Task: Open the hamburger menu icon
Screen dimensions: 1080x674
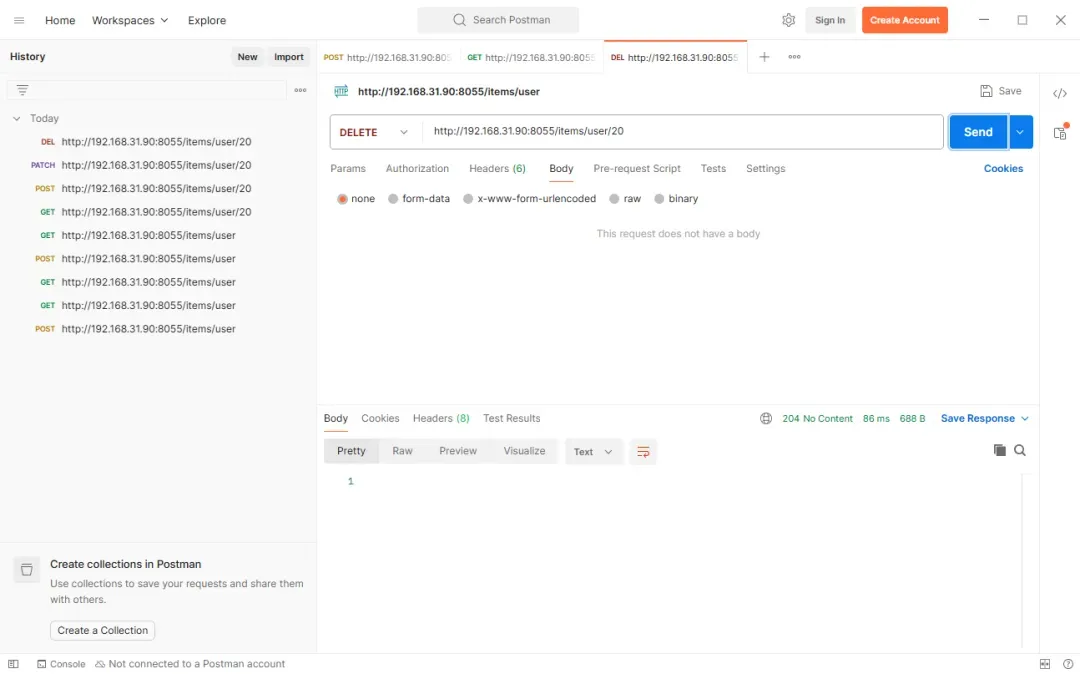Action: 19,20
